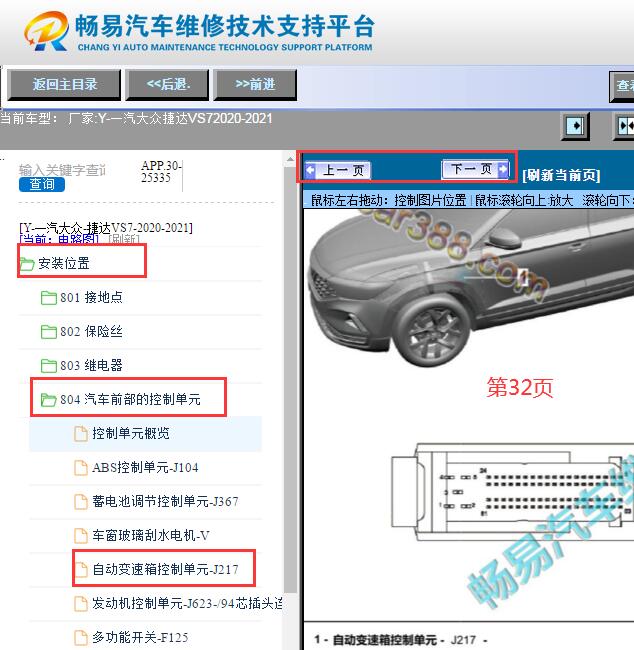Expand the 801 接地点 folder

91,297
